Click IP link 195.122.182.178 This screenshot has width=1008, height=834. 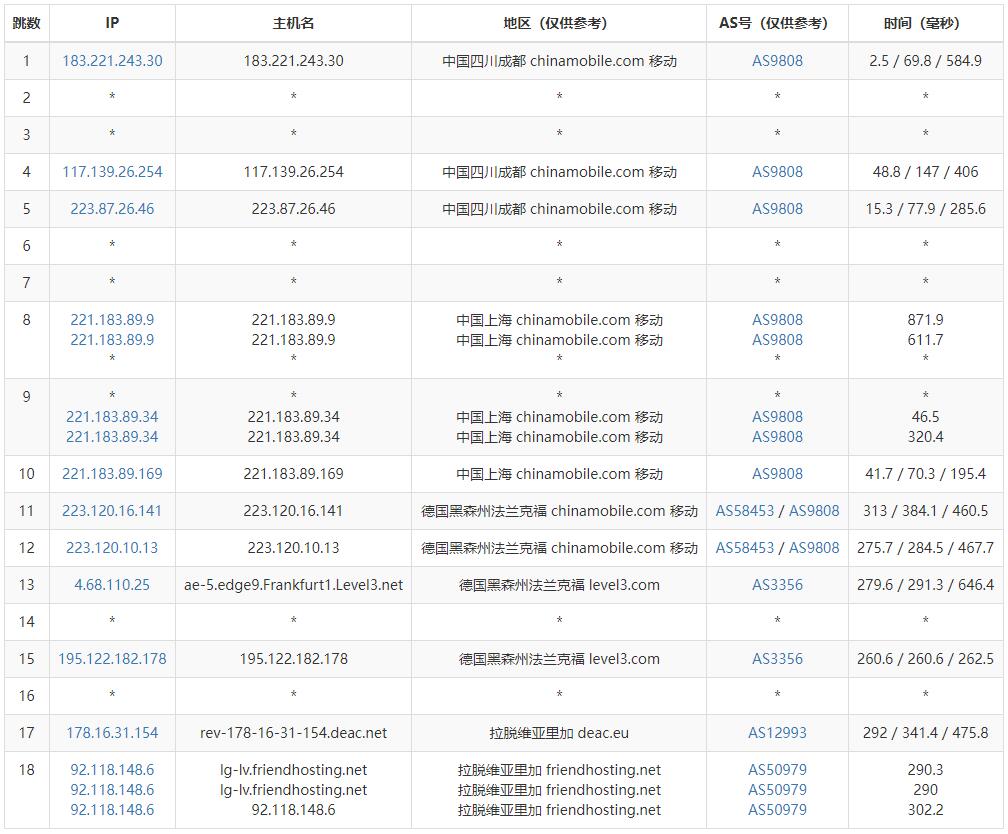pyautogui.click(x=112, y=659)
